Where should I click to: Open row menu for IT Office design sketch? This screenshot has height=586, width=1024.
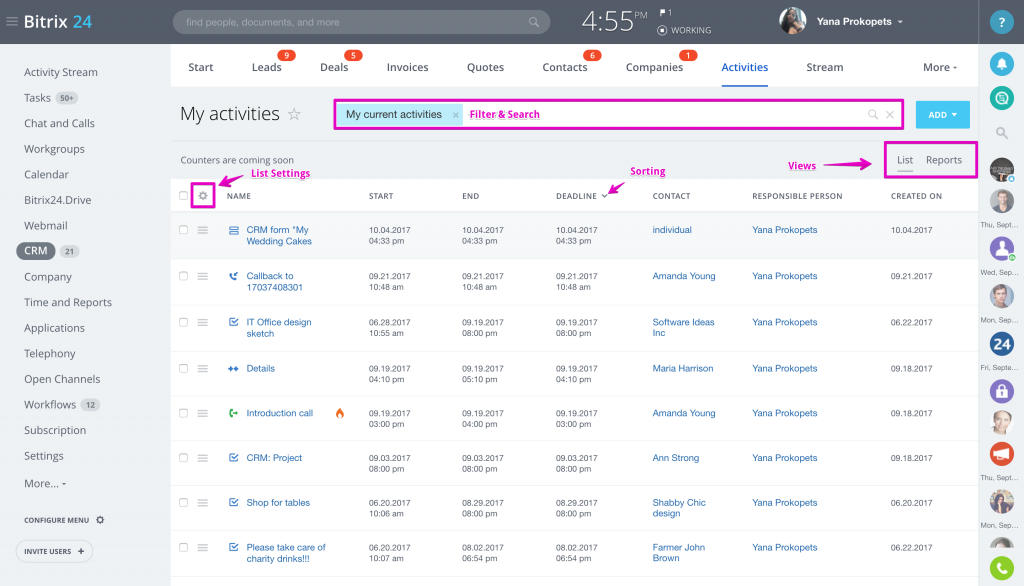(202, 323)
